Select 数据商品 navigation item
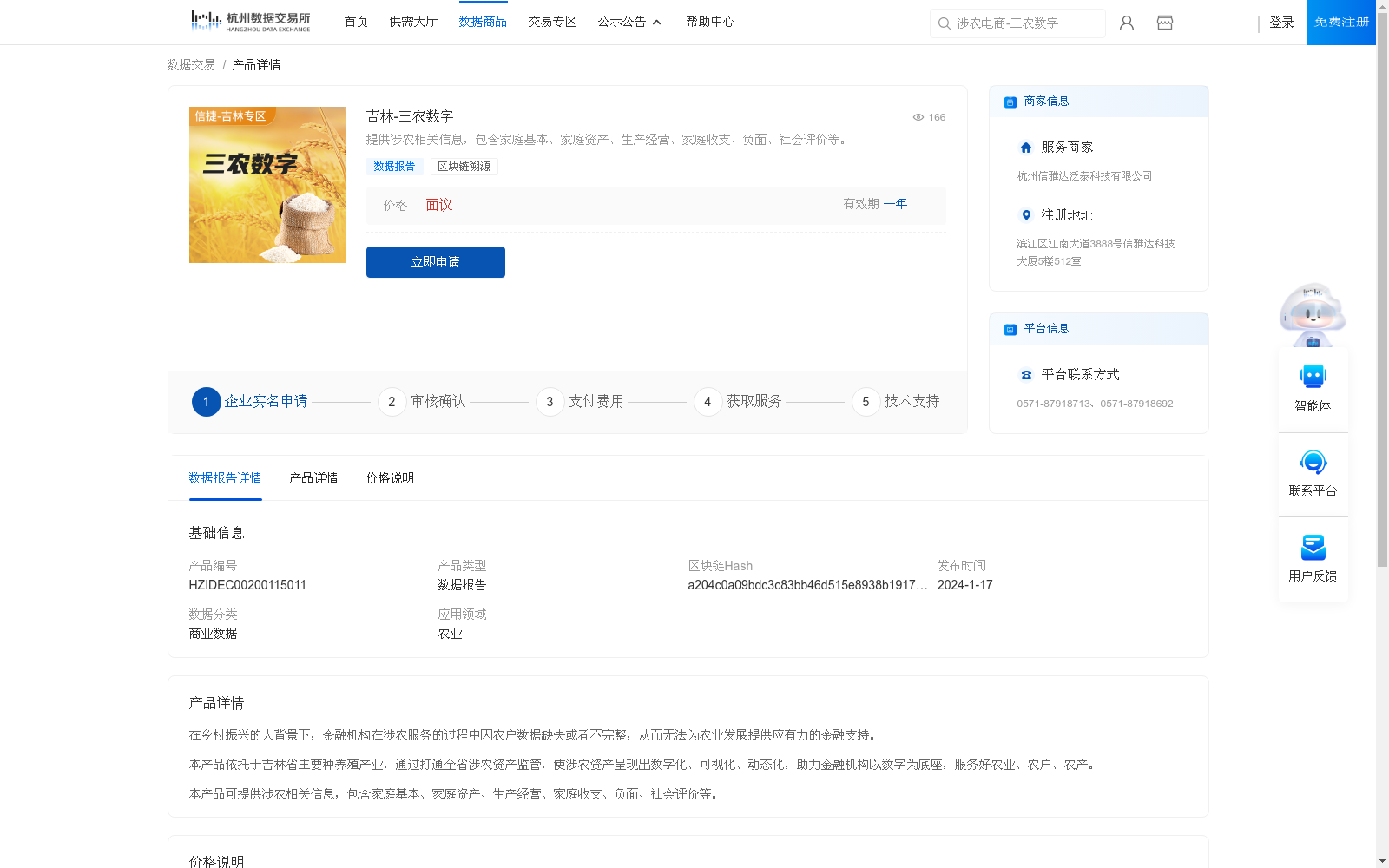 (483, 22)
